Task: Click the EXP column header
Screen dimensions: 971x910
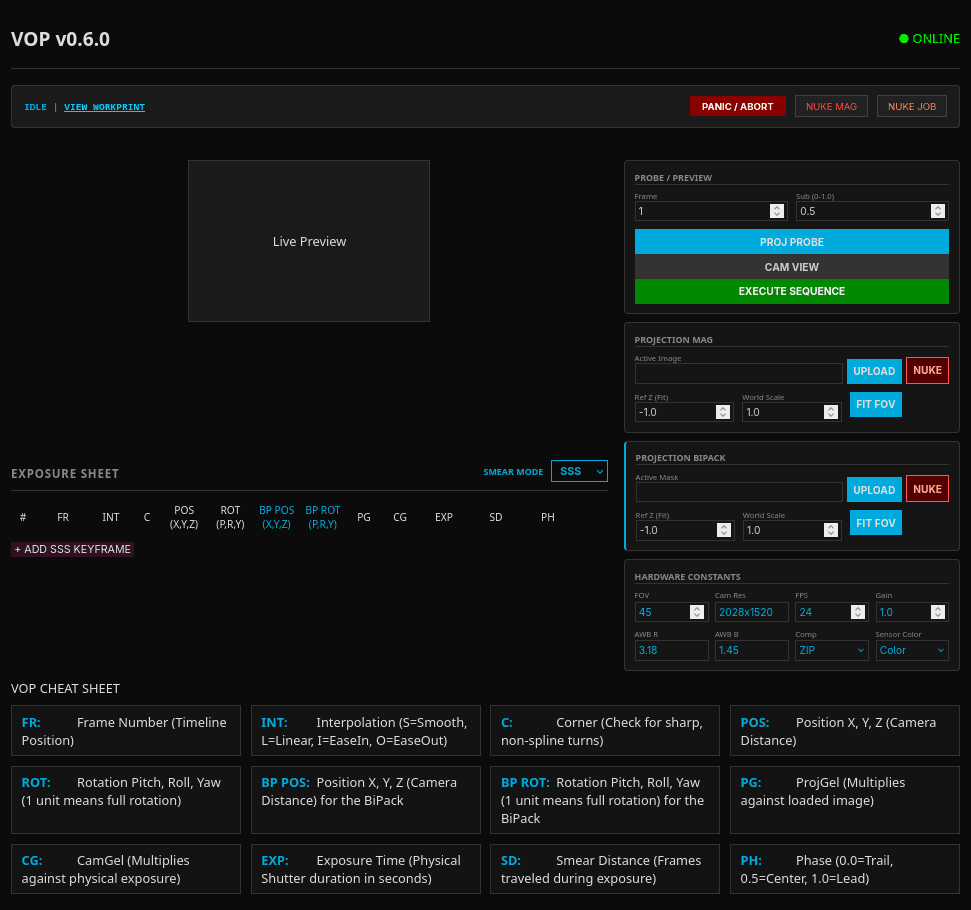Action: pos(443,517)
